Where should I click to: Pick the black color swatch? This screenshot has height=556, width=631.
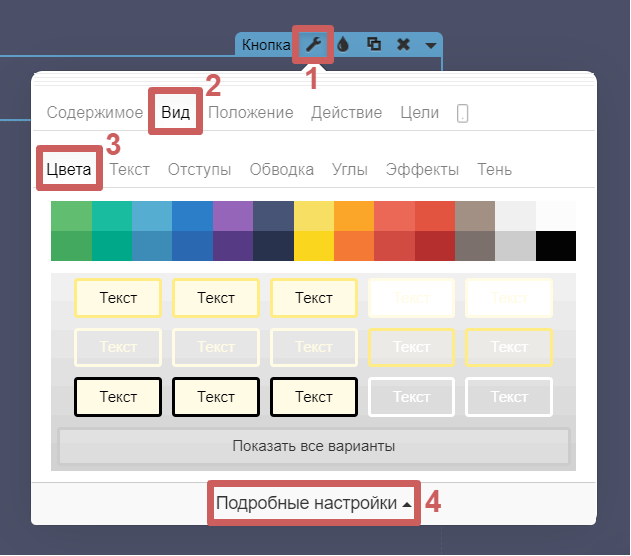pyautogui.click(x=556, y=246)
